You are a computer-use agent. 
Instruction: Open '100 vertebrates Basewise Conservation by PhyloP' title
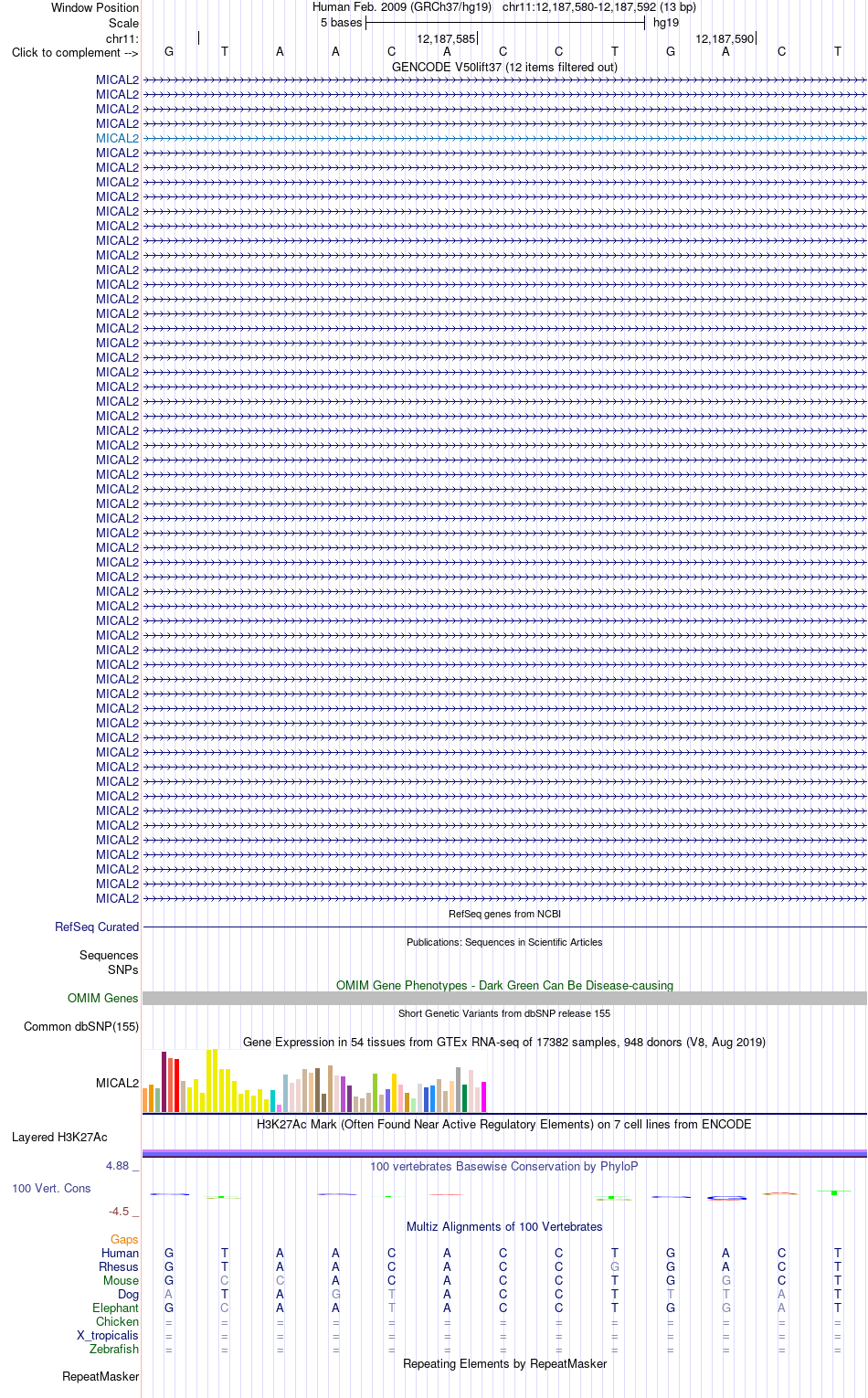click(x=504, y=1166)
